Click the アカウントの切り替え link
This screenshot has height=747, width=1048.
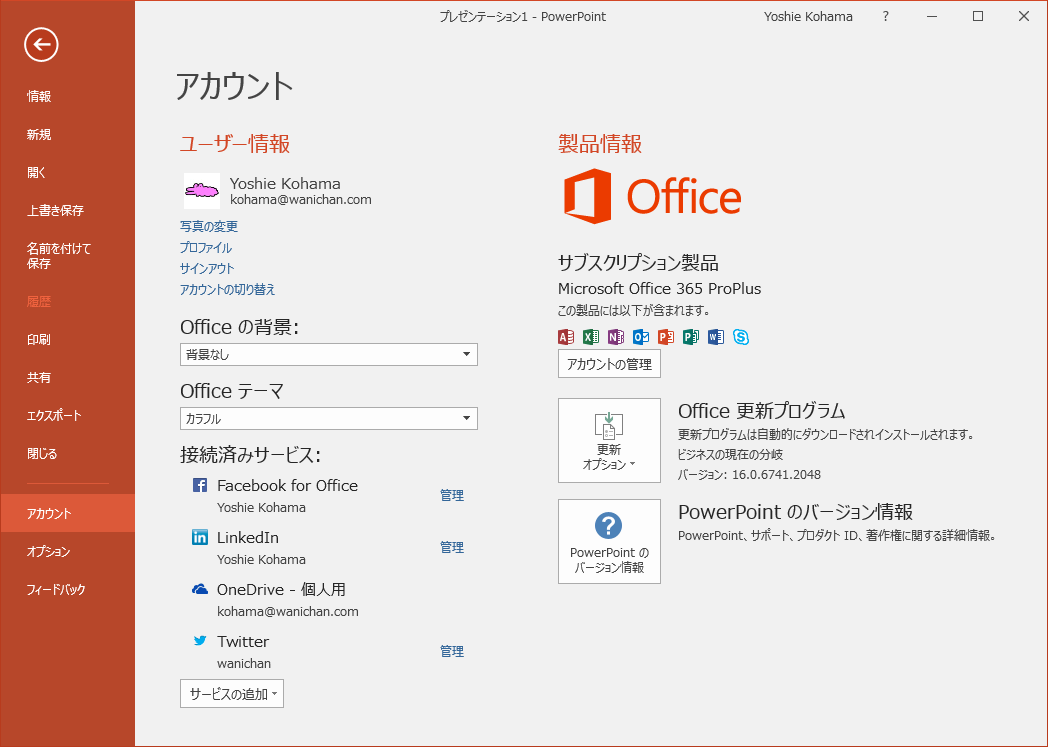point(228,289)
